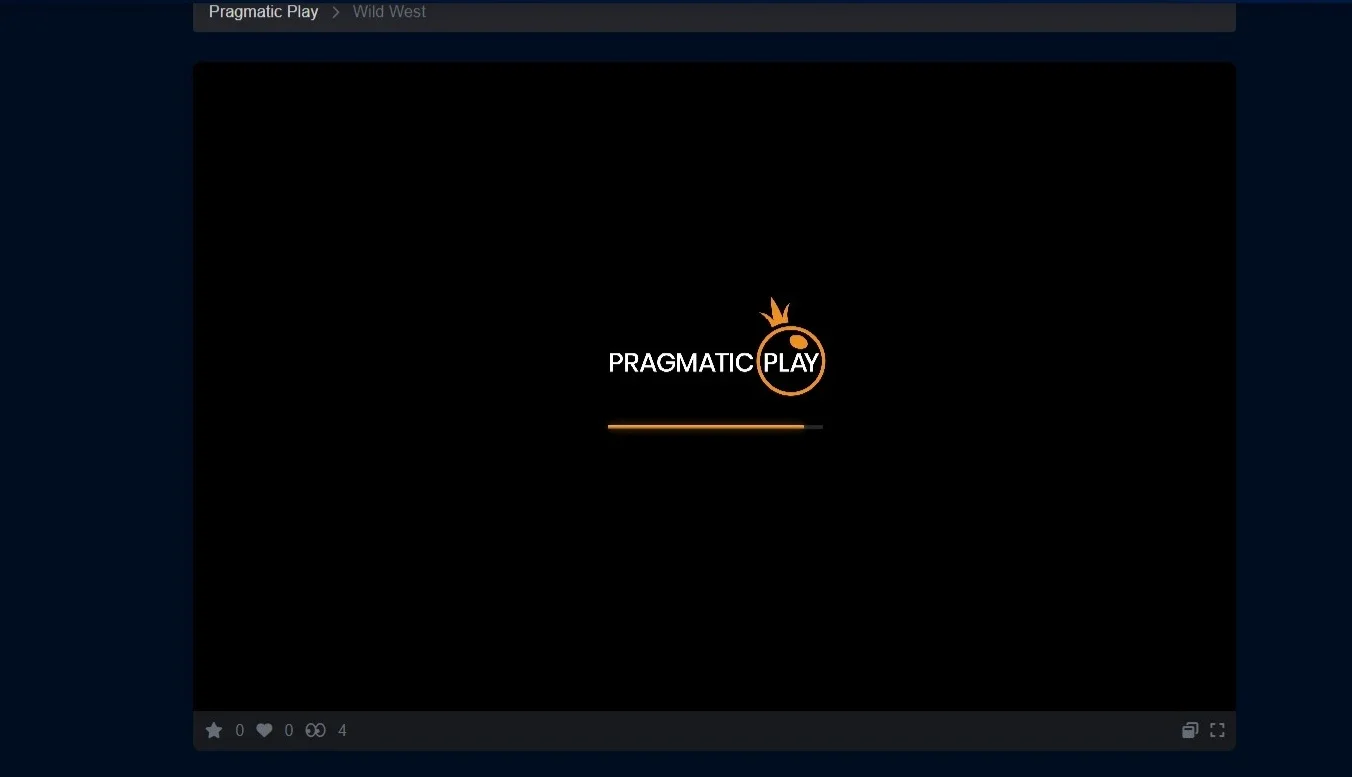The width and height of the screenshot is (1352, 777).
Task: Click the glasses views icon
Action: tap(315, 731)
